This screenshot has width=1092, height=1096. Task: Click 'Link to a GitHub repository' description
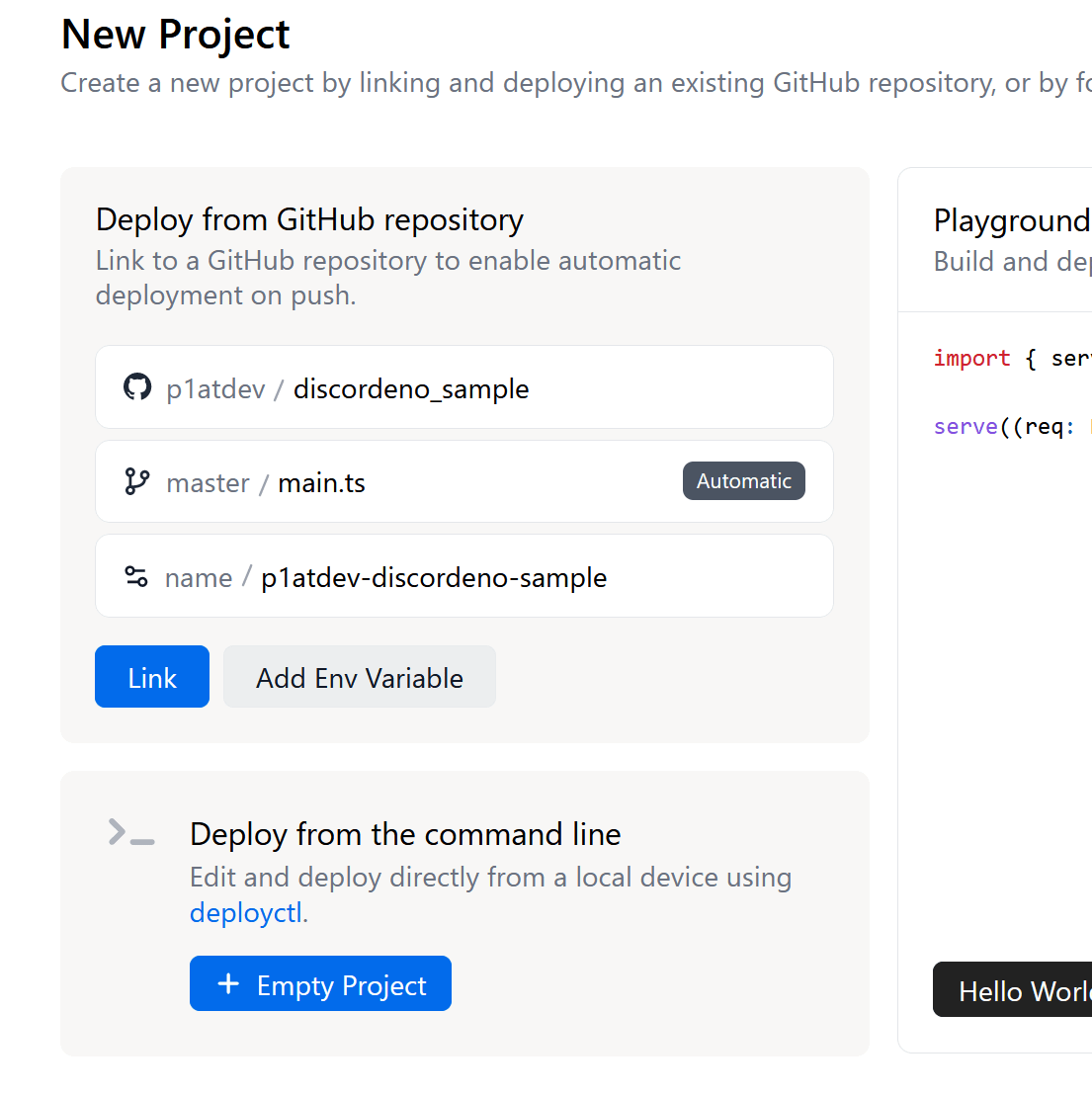pos(388,278)
